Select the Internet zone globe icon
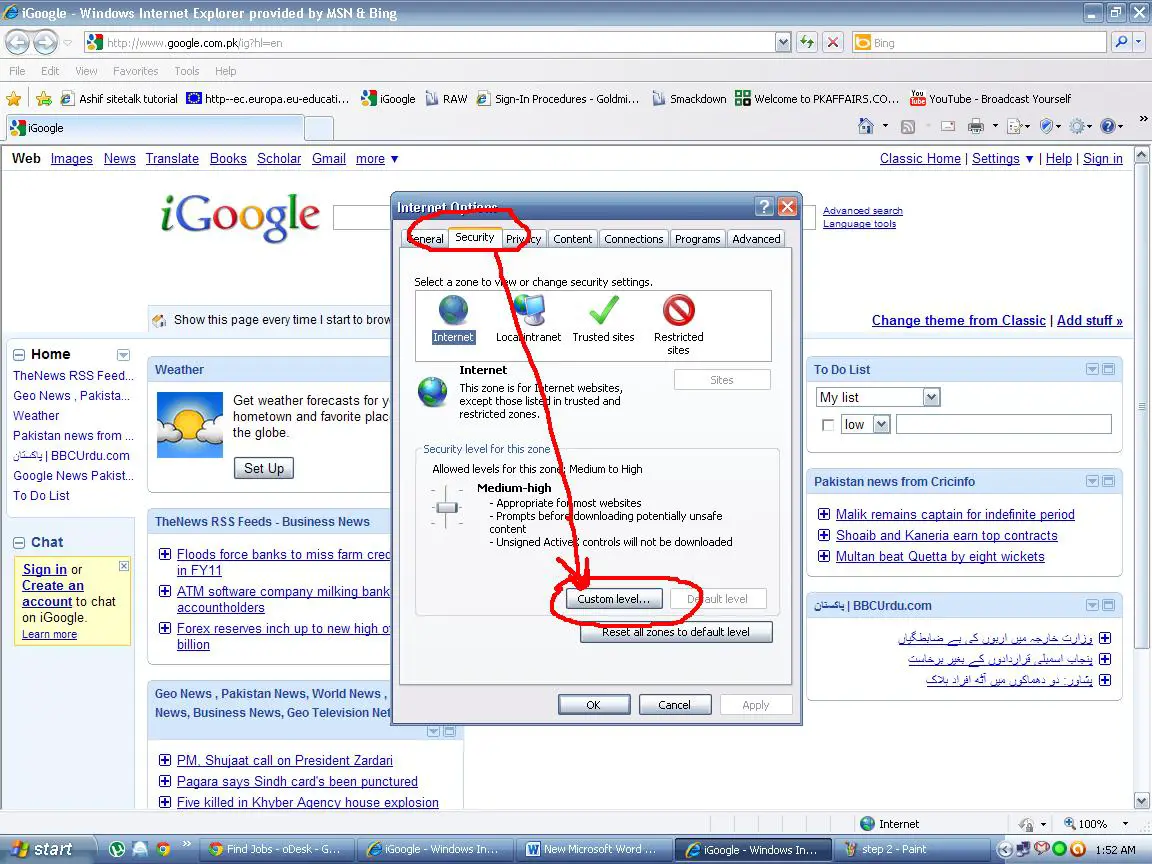 (453, 311)
